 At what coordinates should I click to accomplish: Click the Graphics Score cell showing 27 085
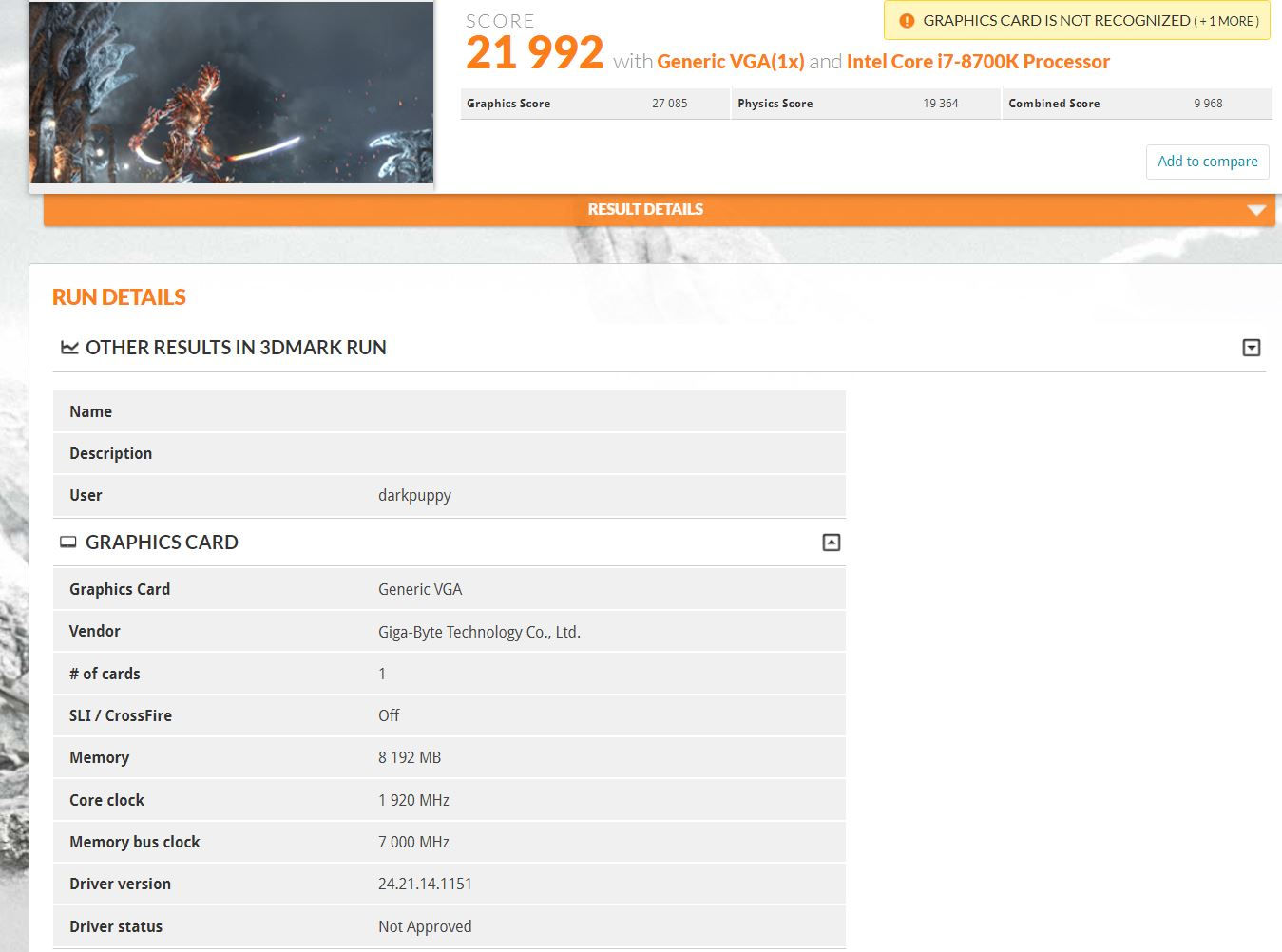point(595,104)
